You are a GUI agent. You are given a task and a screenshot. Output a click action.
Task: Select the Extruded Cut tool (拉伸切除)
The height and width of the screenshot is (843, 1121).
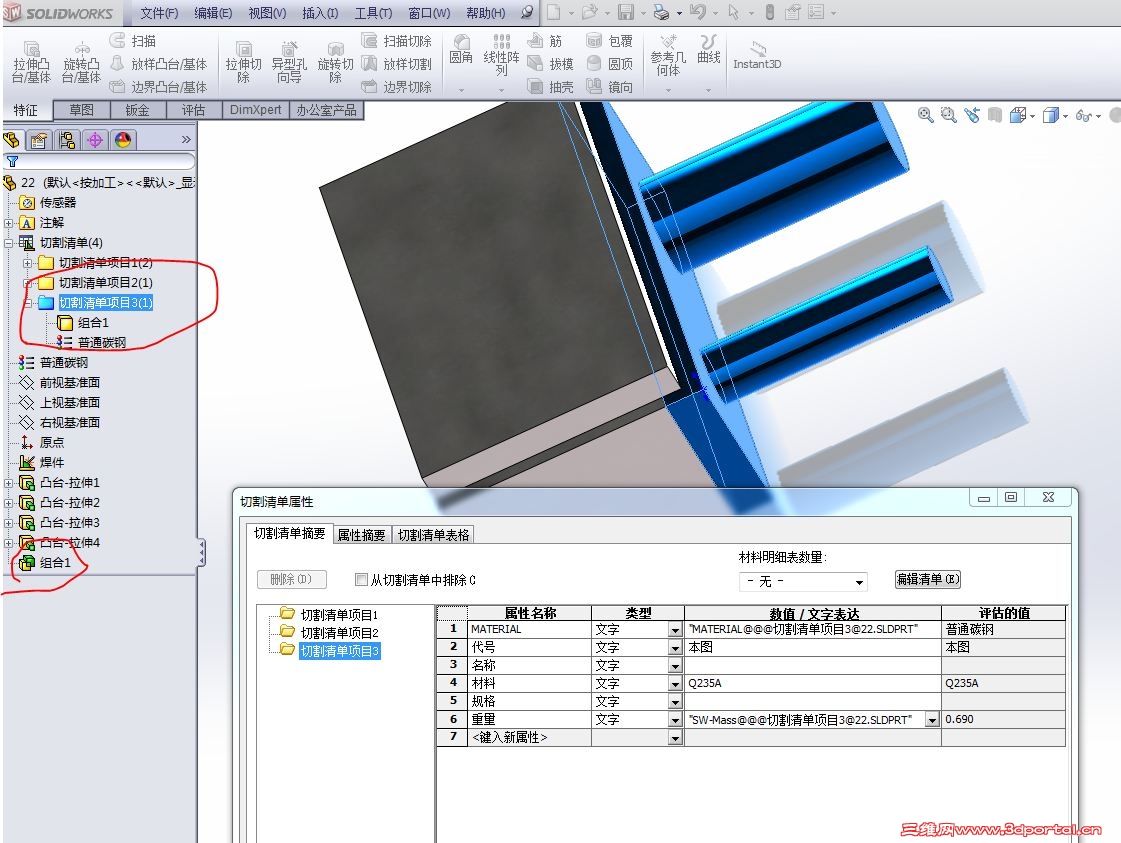(x=244, y=62)
